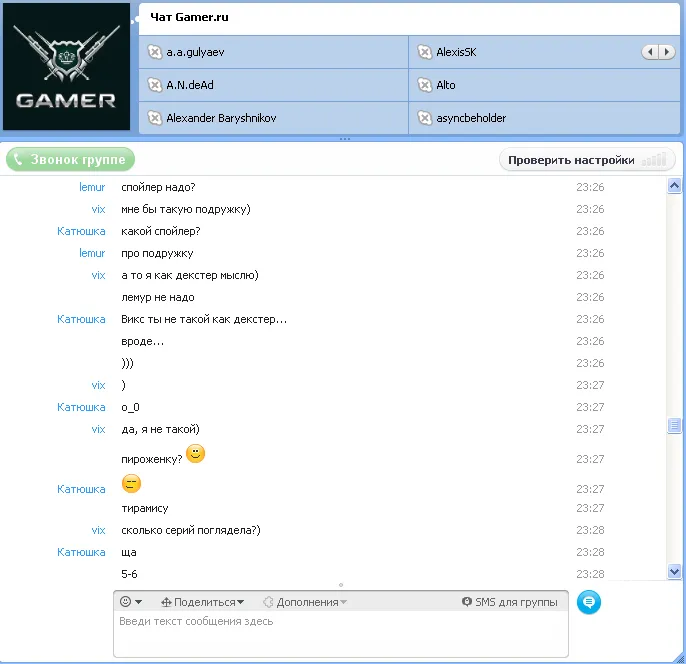Click message 5-6
Screen dimensions: 686x664
(129, 574)
